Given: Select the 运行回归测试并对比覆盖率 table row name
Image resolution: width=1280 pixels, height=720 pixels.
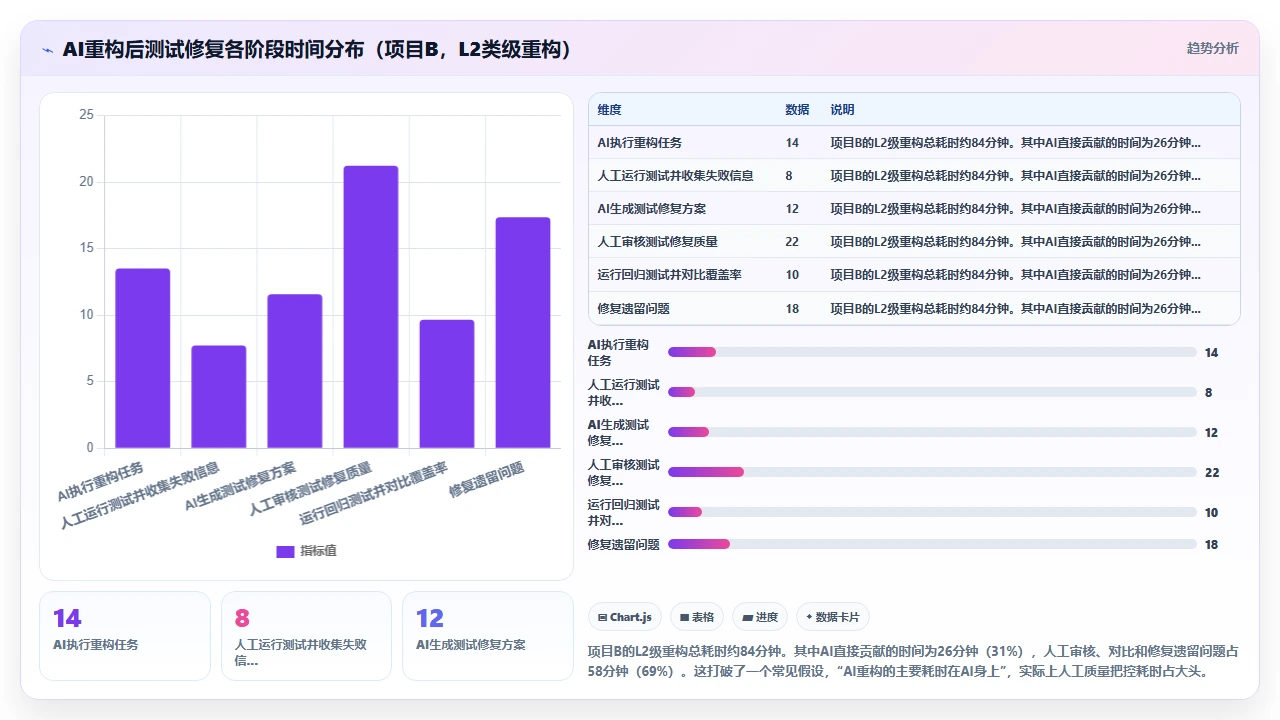Looking at the screenshot, I should pos(669,275).
